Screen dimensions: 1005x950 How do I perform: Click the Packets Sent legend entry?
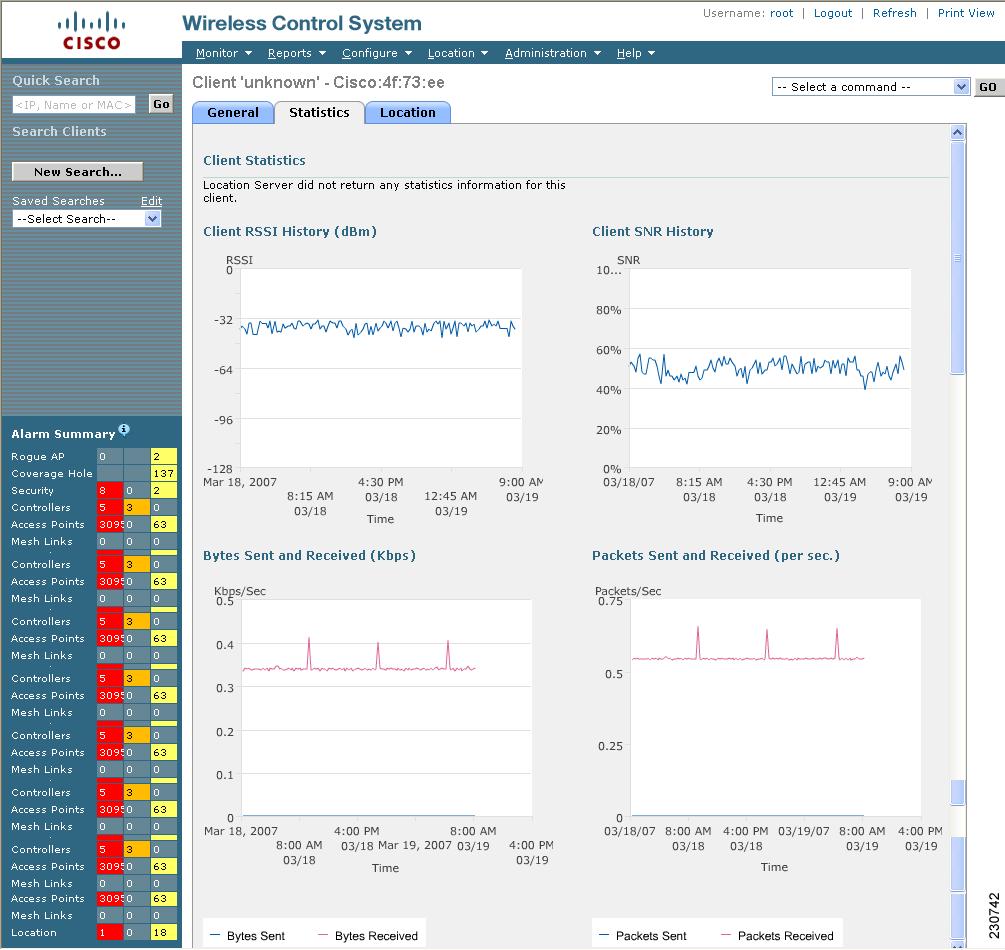(x=643, y=936)
